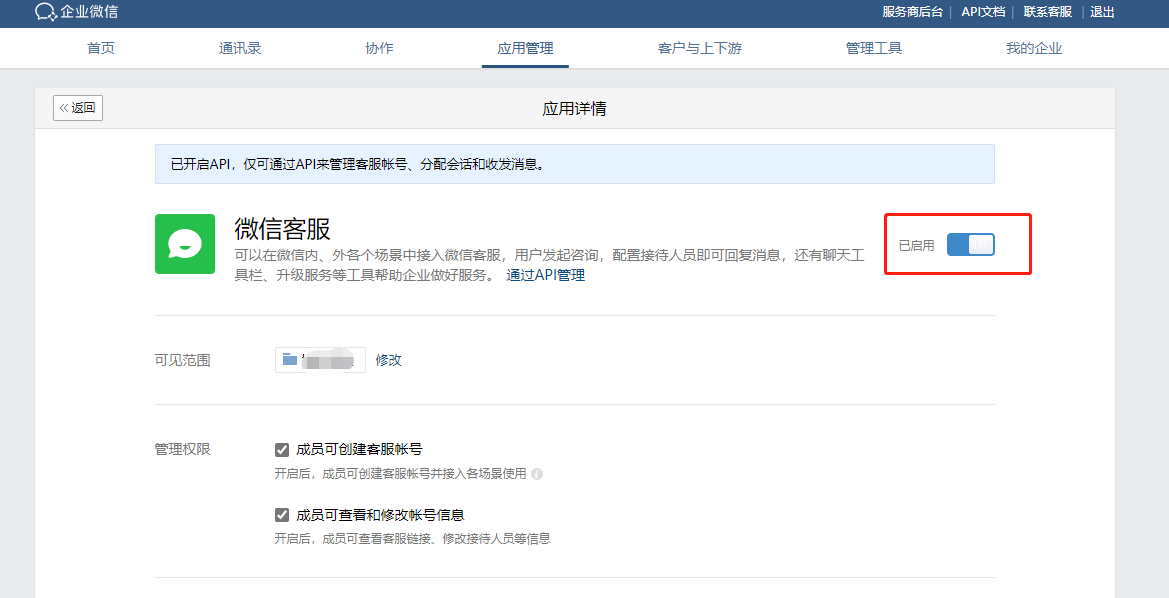Open the API文档 link
Viewport: 1169px width, 598px height.
pyautogui.click(x=983, y=12)
